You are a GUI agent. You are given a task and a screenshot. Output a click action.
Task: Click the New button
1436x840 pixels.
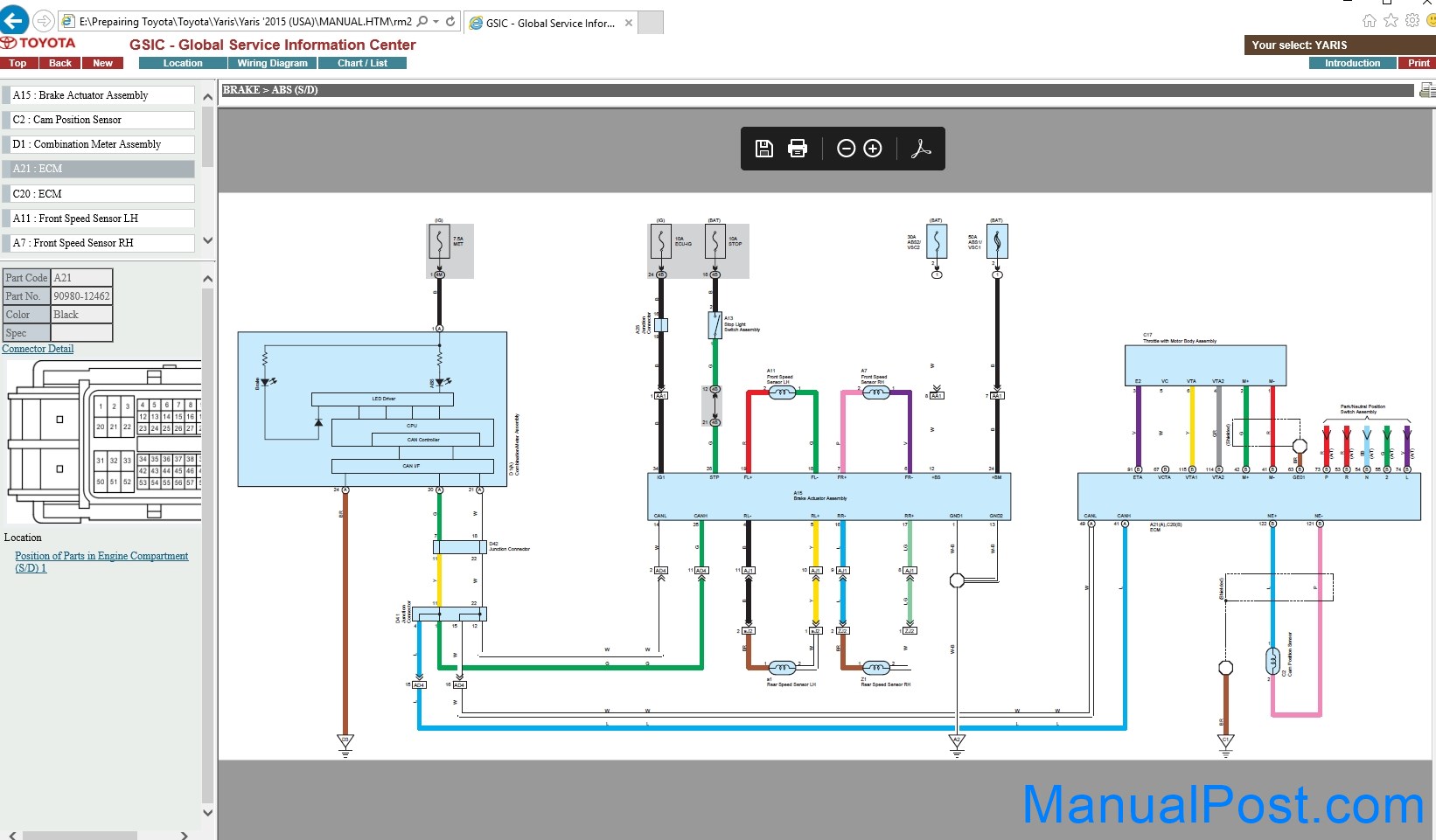coord(103,63)
